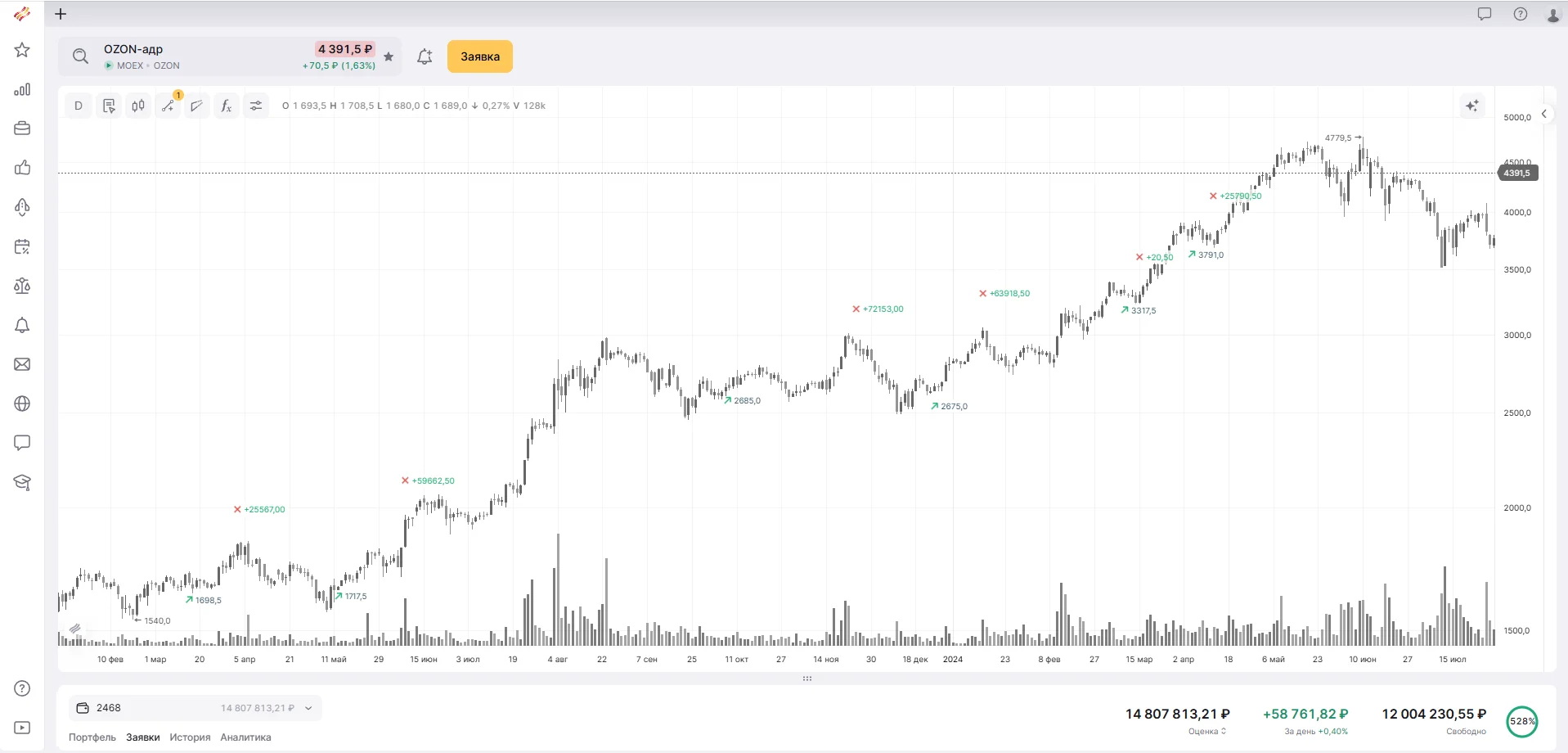Add a price alert with bell-plus icon
This screenshot has height=753, width=1568.
click(425, 56)
